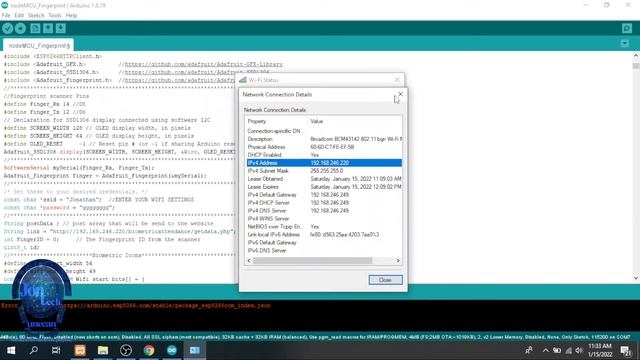Show hidden system tray icons chevron
This screenshot has height=360, width=640.
[545, 350]
